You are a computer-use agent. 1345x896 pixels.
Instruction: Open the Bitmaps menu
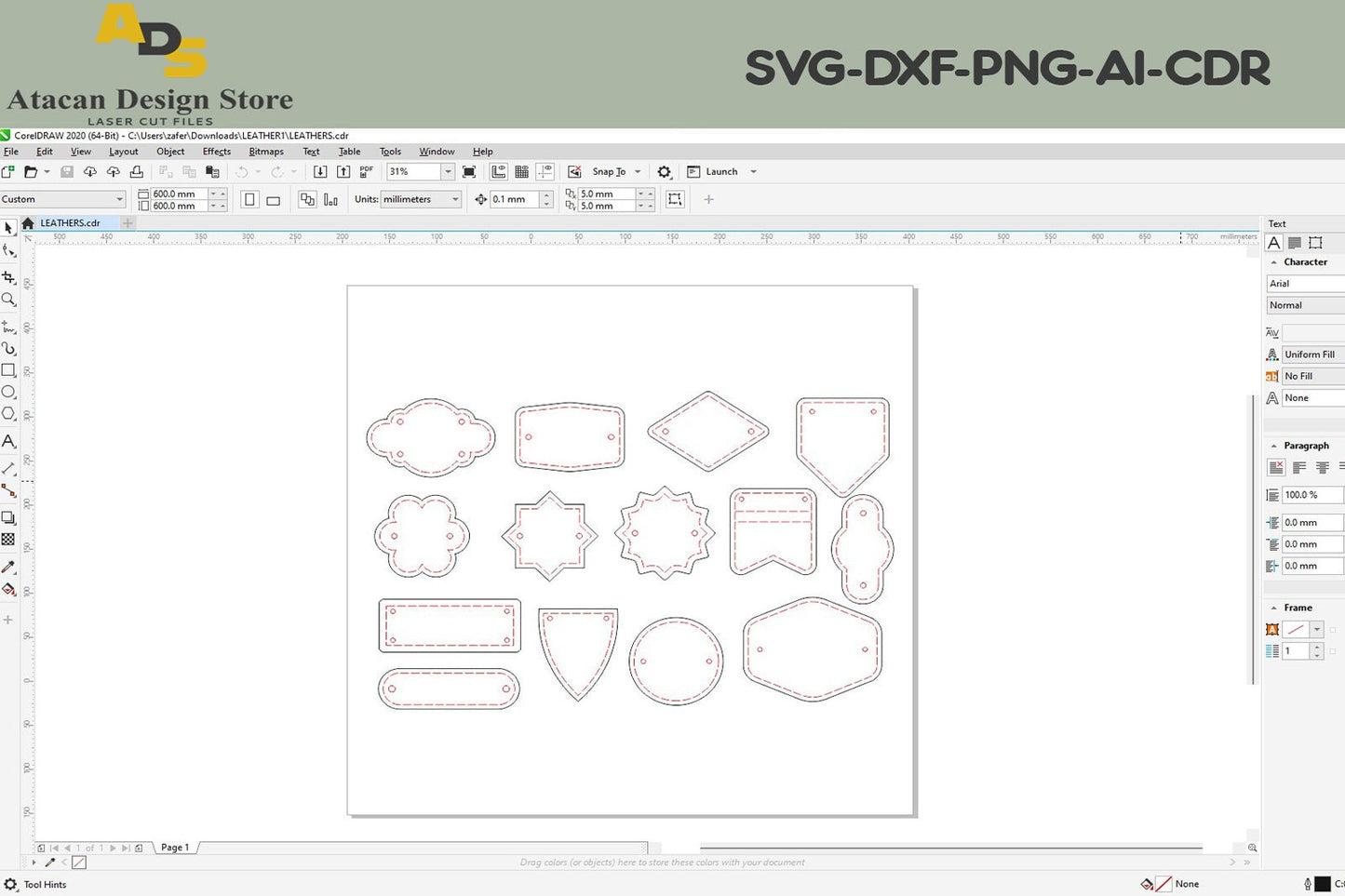click(x=266, y=151)
